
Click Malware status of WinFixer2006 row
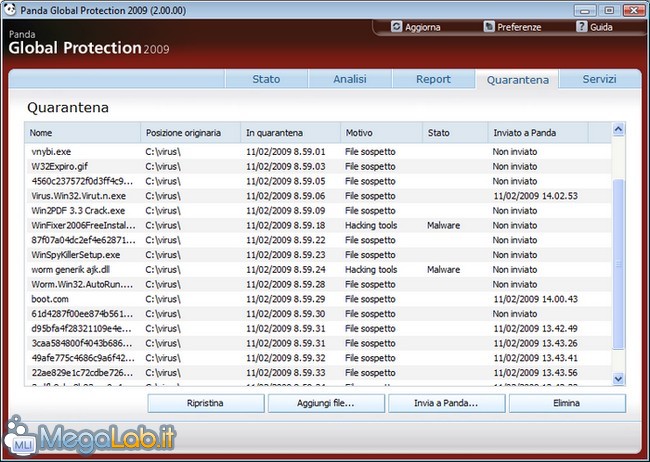(x=444, y=225)
